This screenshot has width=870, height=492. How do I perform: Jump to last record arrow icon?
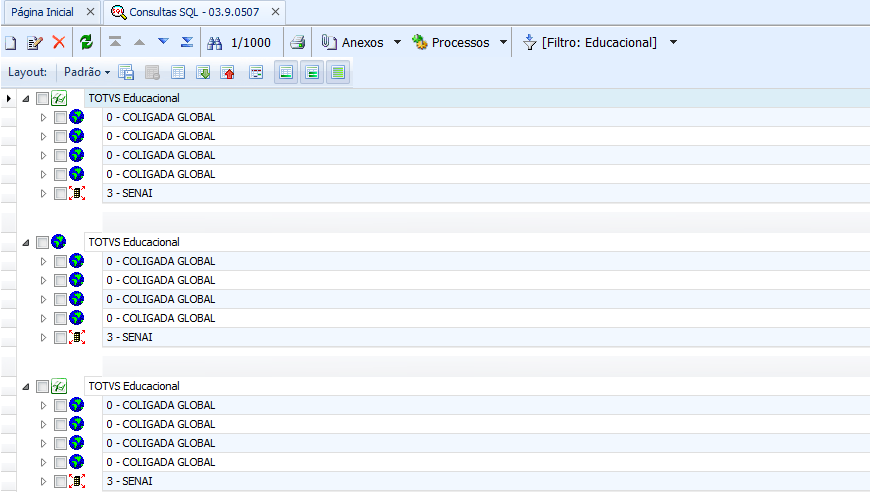[x=187, y=42]
